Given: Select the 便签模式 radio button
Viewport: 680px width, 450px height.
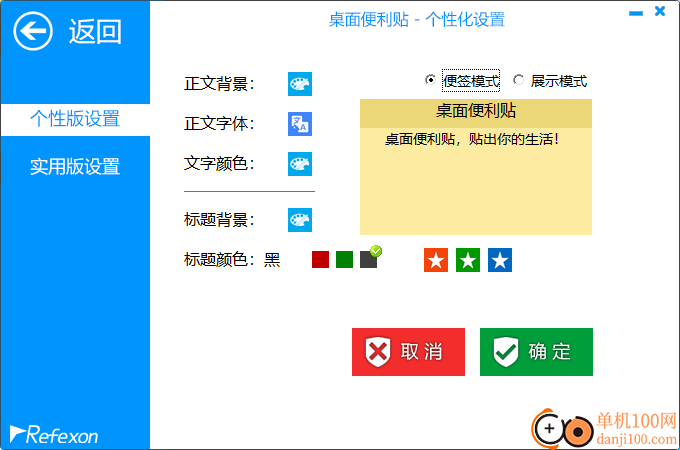Looking at the screenshot, I should [x=430, y=80].
